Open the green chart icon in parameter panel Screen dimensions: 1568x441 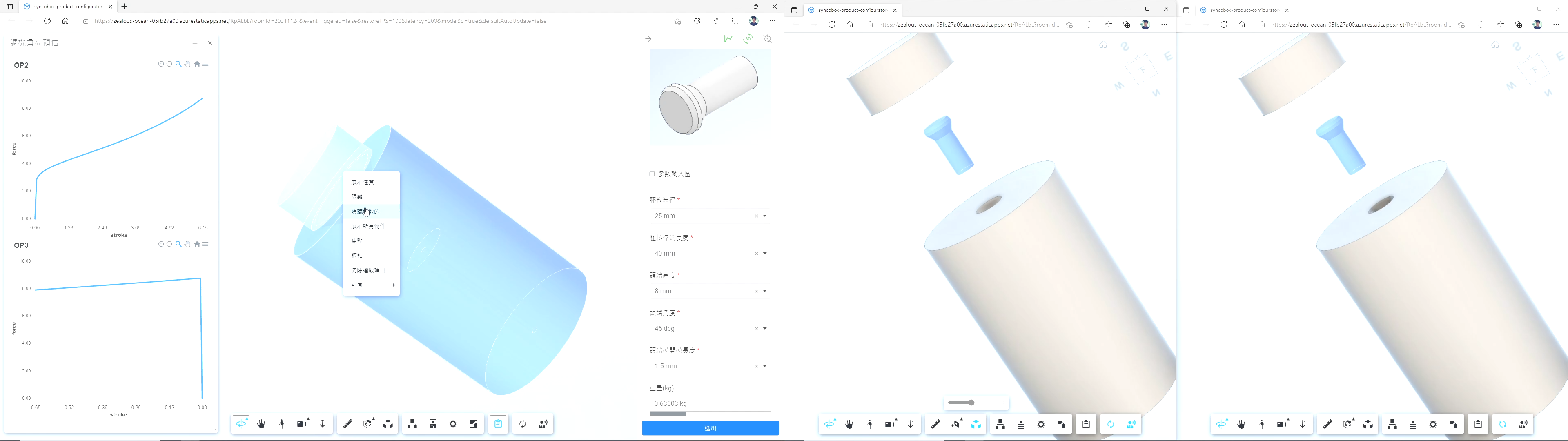(x=728, y=39)
